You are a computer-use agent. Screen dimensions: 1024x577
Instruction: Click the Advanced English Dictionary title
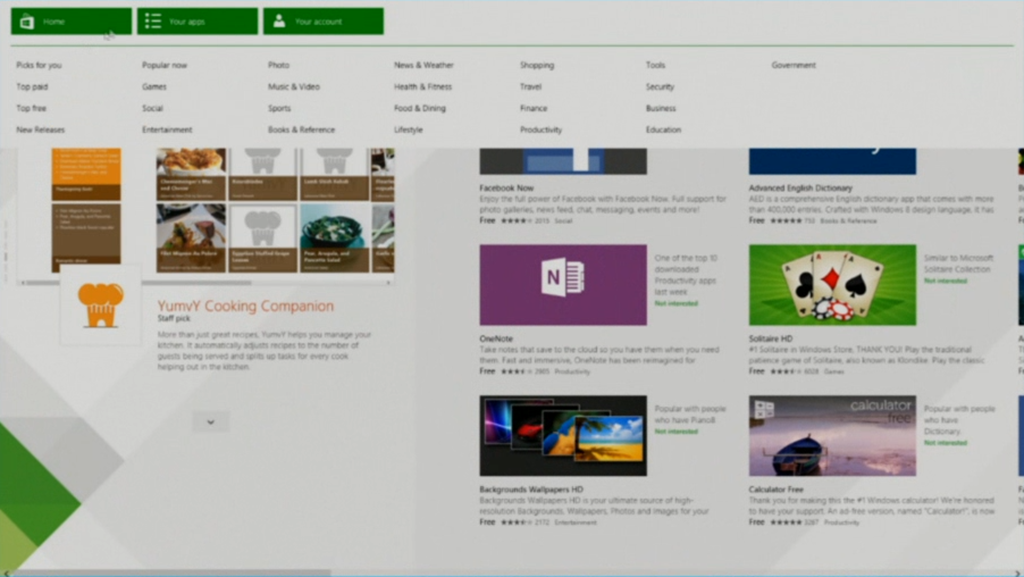(801, 188)
